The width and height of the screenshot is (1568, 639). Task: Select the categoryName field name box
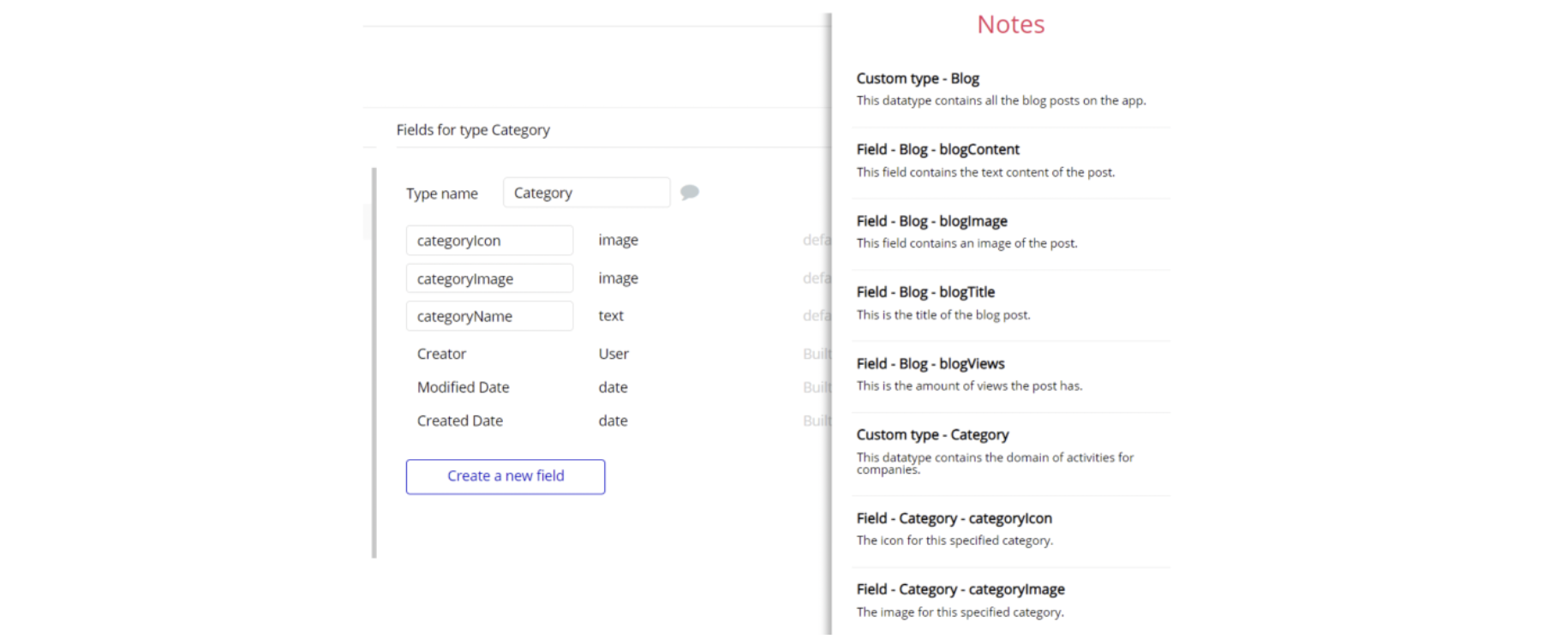[489, 316]
